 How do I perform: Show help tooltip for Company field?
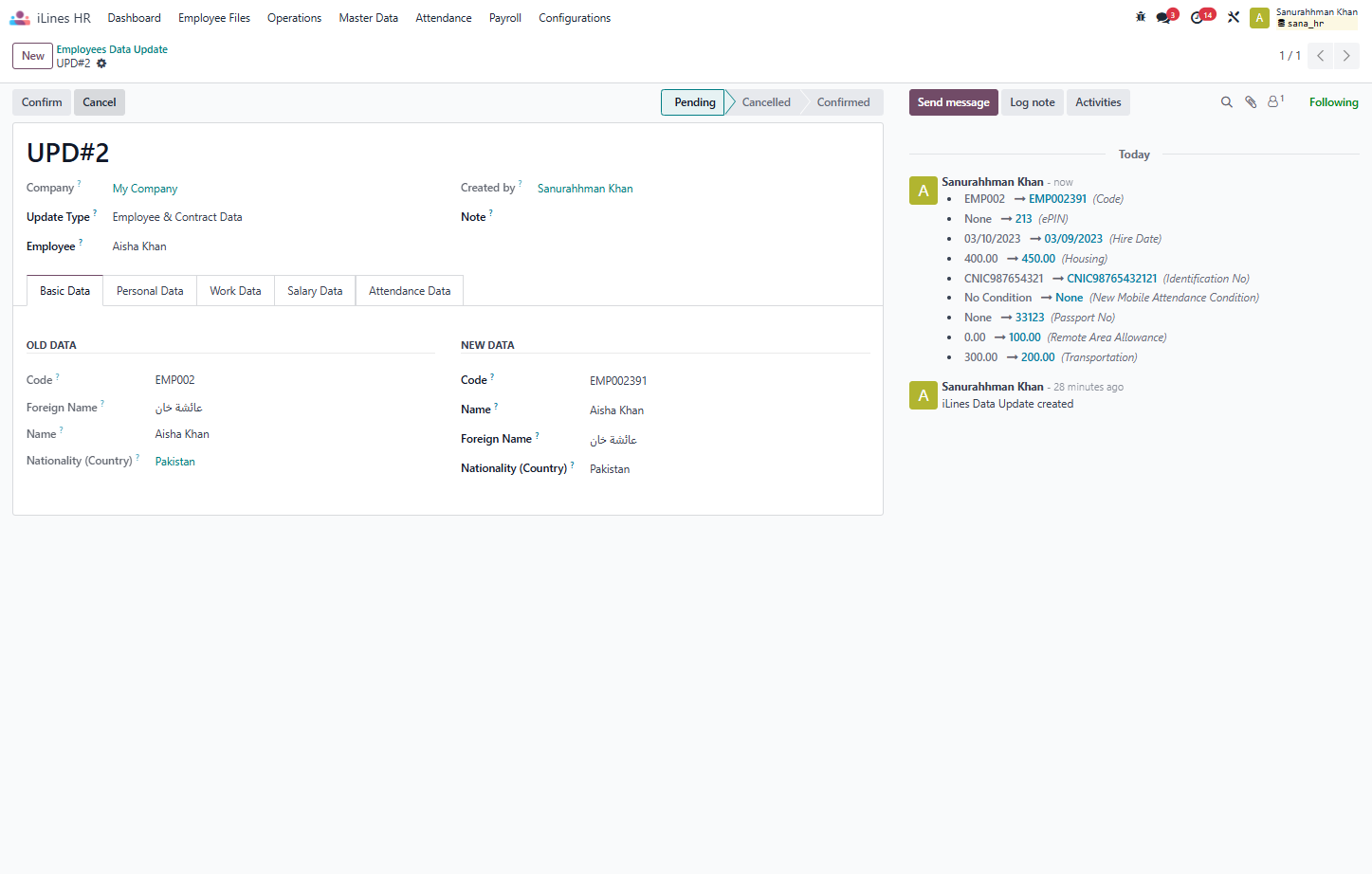coord(79,183)
